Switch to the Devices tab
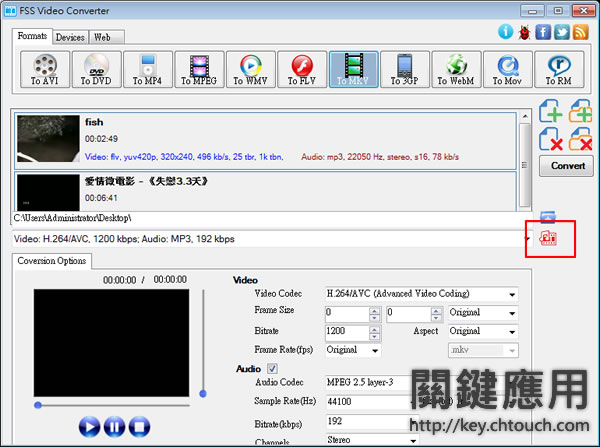This screenshot has width=600, height=447. click(x=70, y=37)
